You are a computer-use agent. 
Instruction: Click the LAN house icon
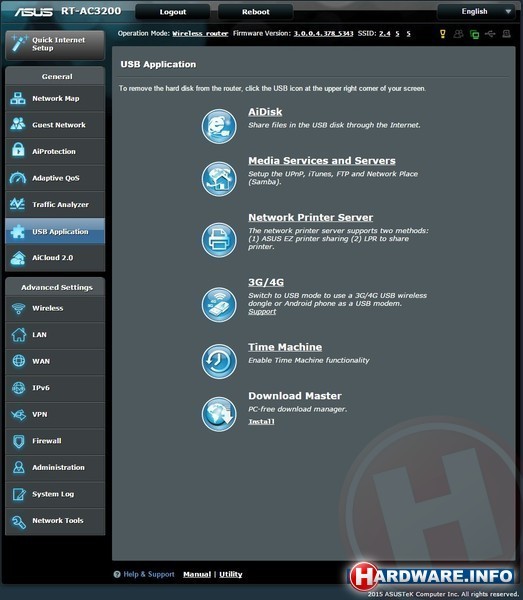point(19,334)
